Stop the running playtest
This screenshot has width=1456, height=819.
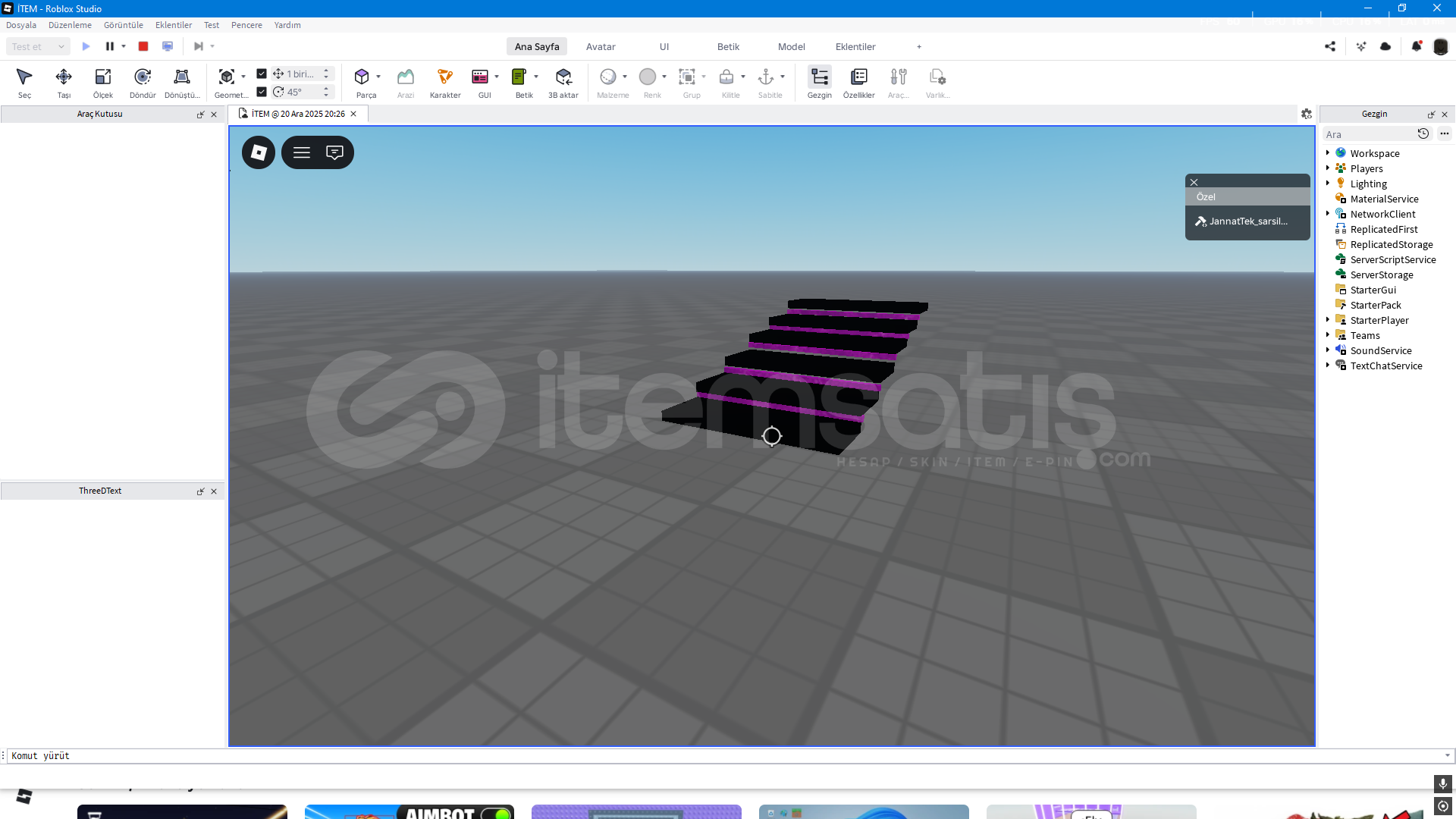point(143,46)
